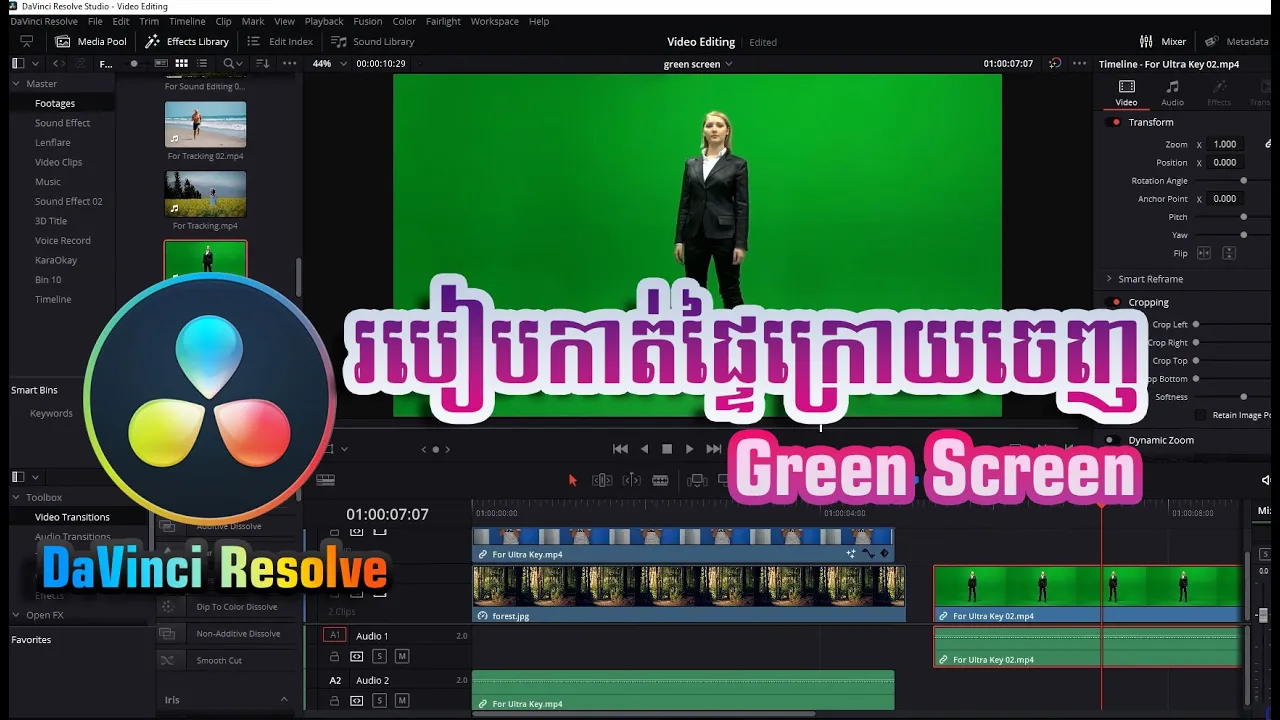Viewport: 1280px width, 720px height.
Task: Switch to the Inspector Audio tab
Action: (x=1172, y=93)
